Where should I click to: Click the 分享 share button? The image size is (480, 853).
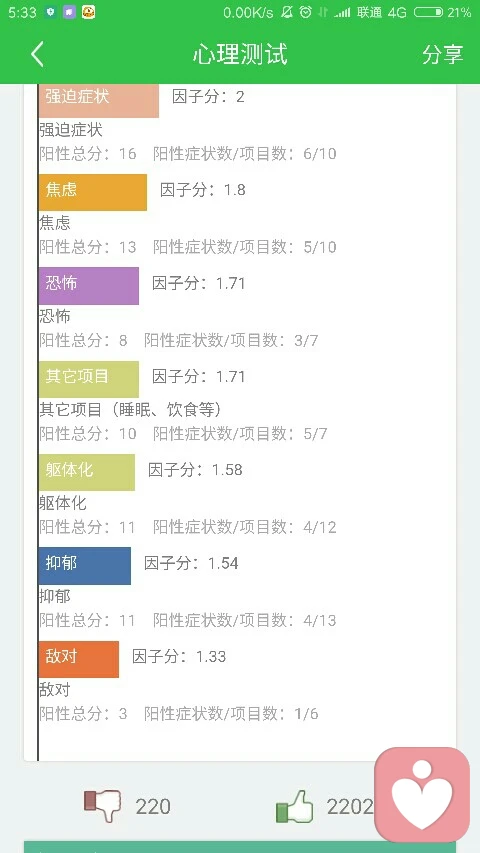442,54
